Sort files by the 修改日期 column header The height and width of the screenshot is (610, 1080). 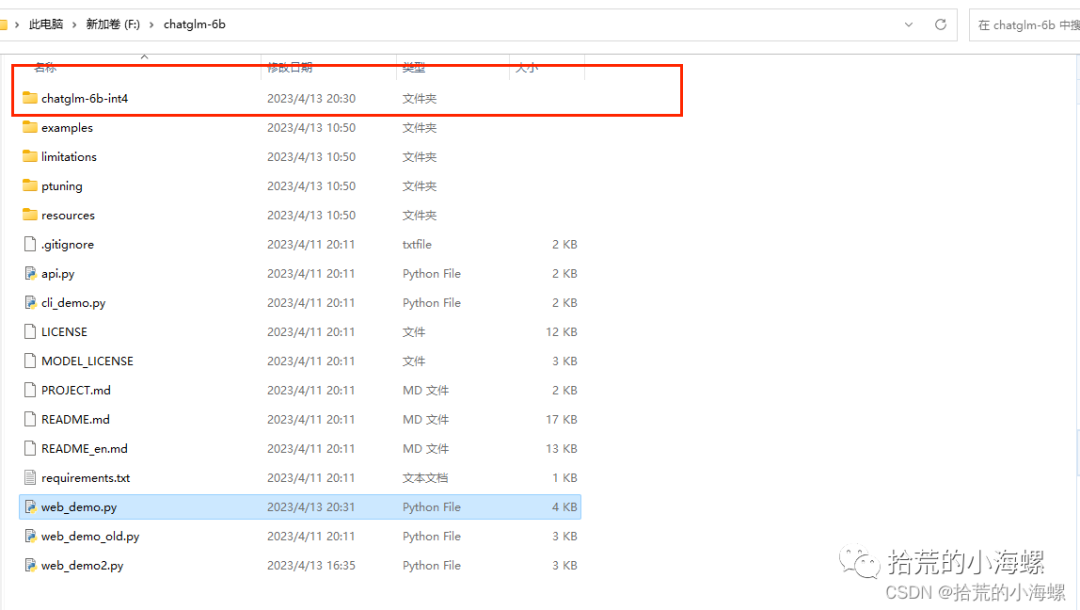click(290, 67)
